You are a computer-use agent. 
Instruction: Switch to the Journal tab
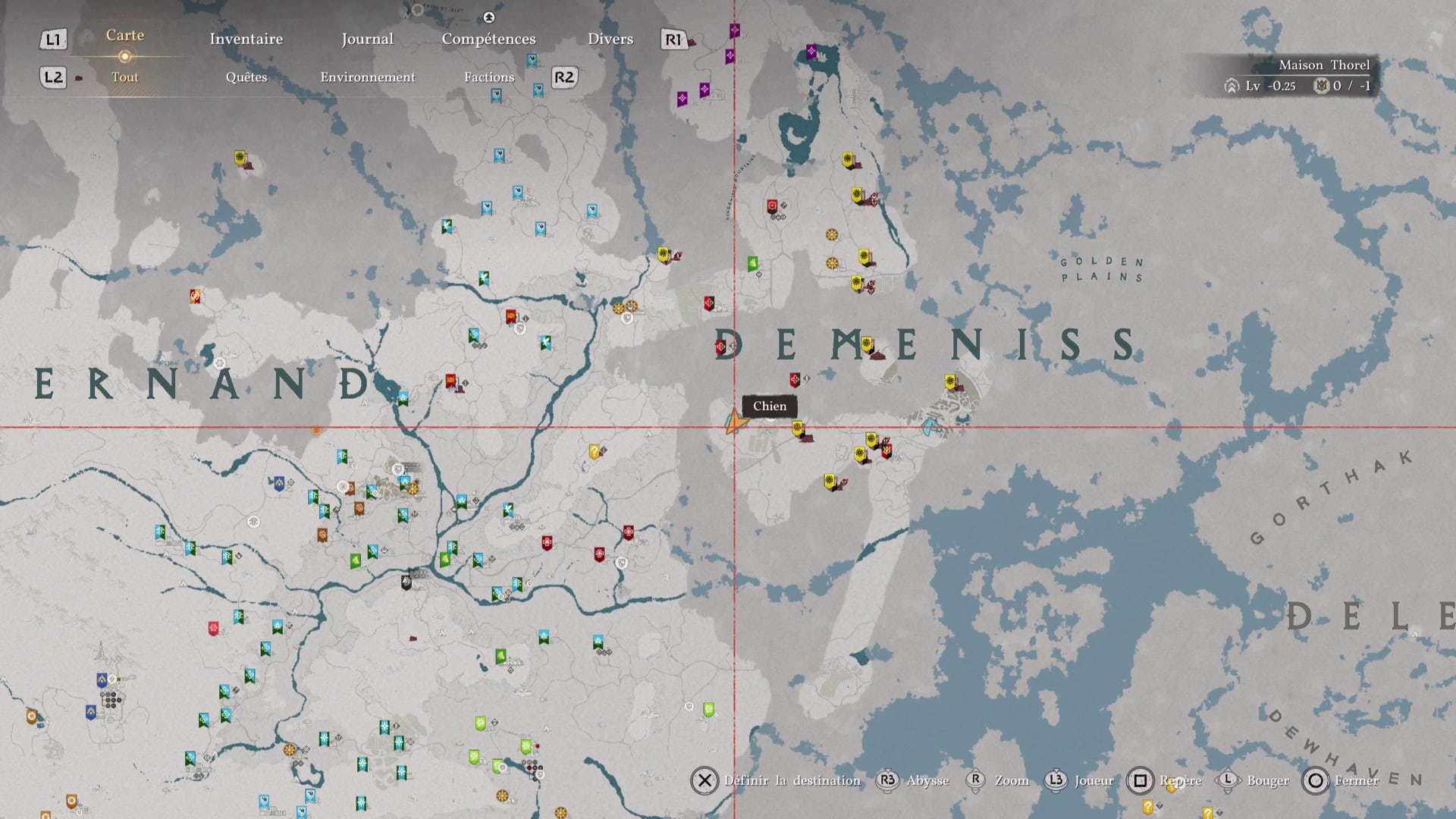coord(367,39)
